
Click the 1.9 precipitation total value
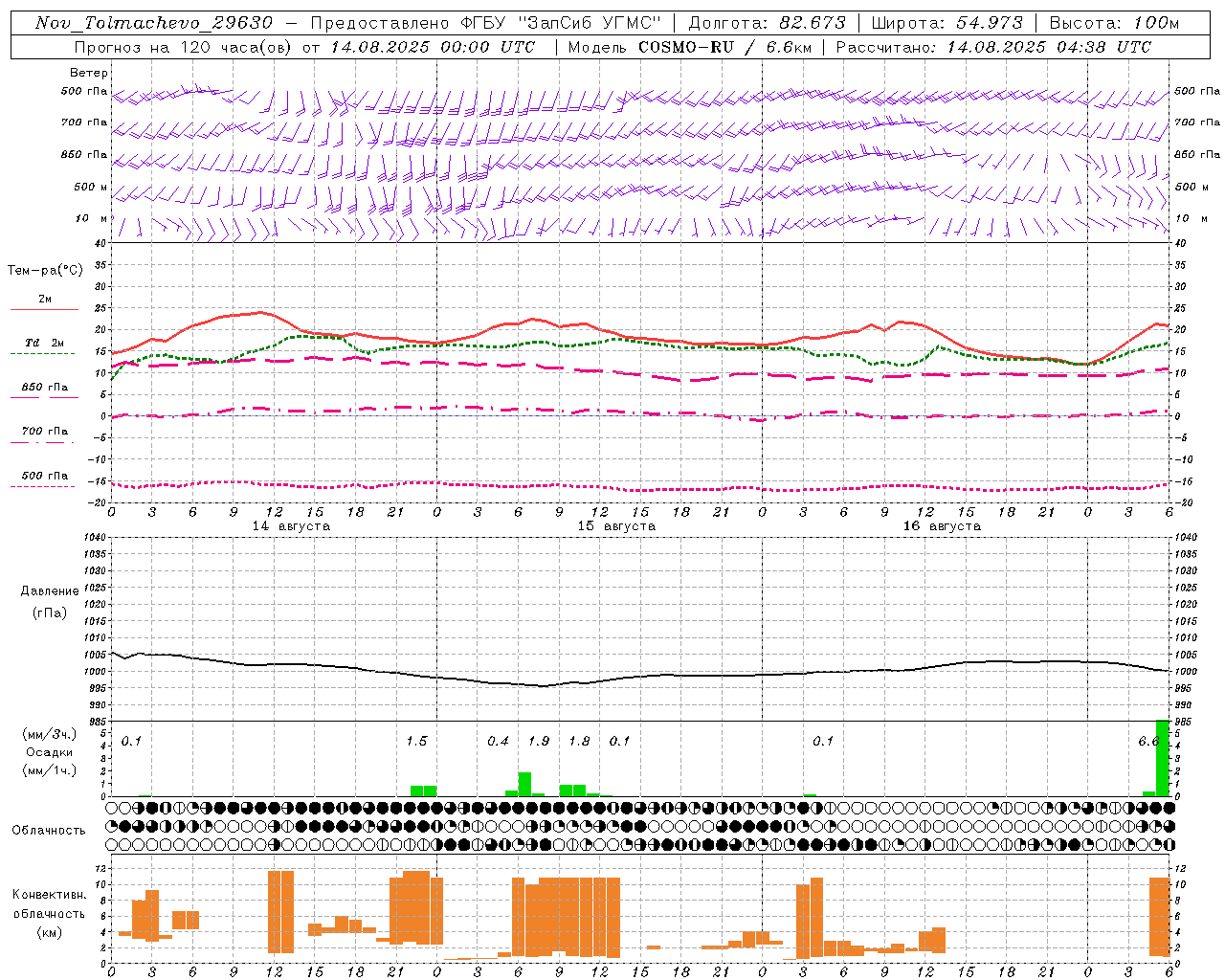539,742
